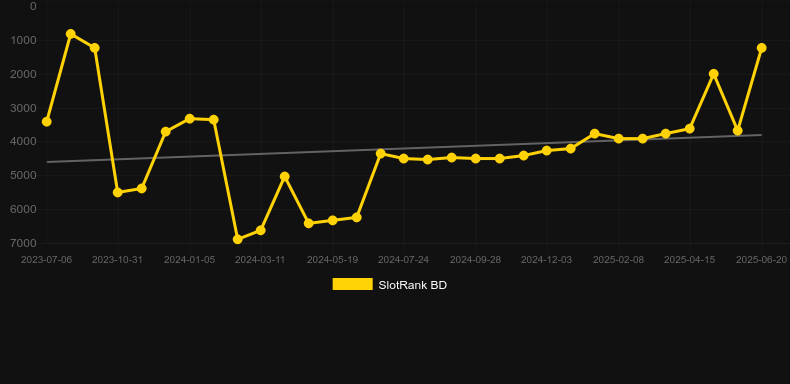Click the data point above 2023-10-31
790x384 pixels.
click(117, 193)
